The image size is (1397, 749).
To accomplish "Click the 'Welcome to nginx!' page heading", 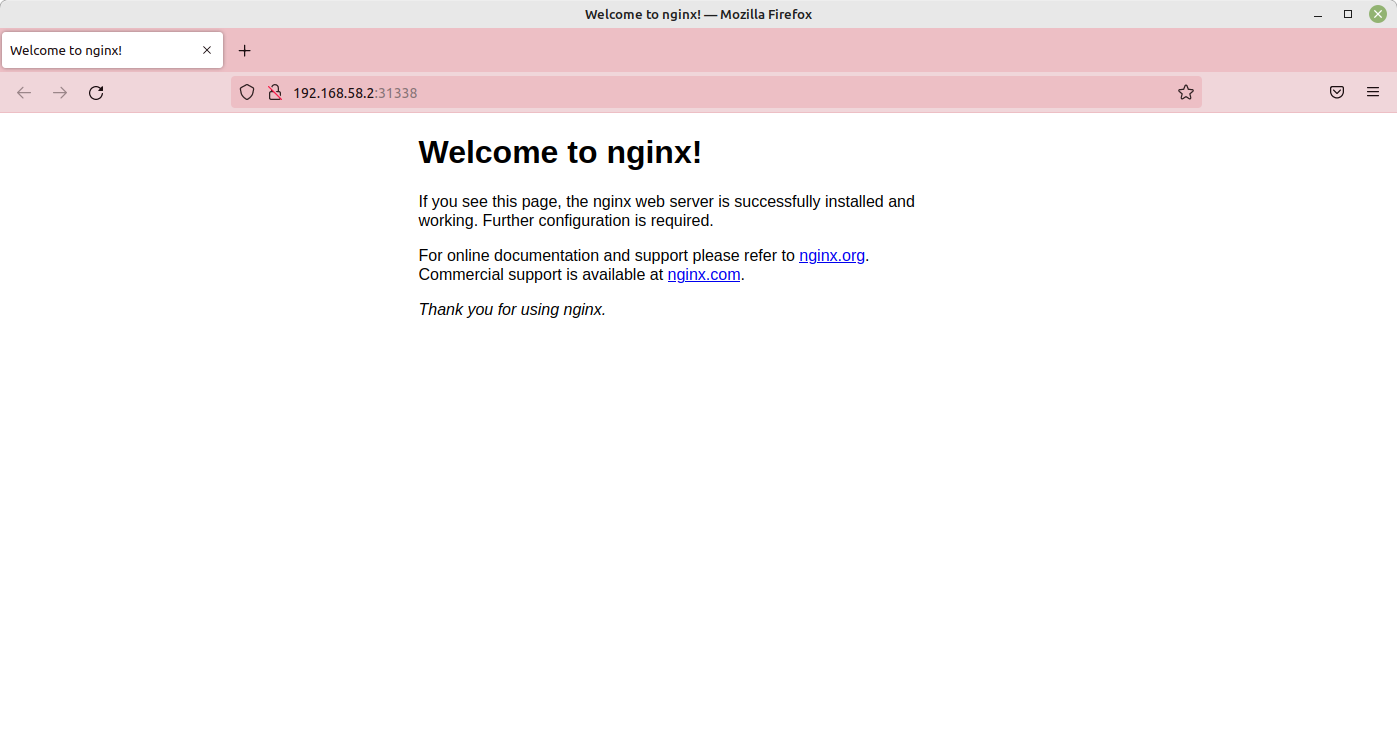I will click(560, 153).
